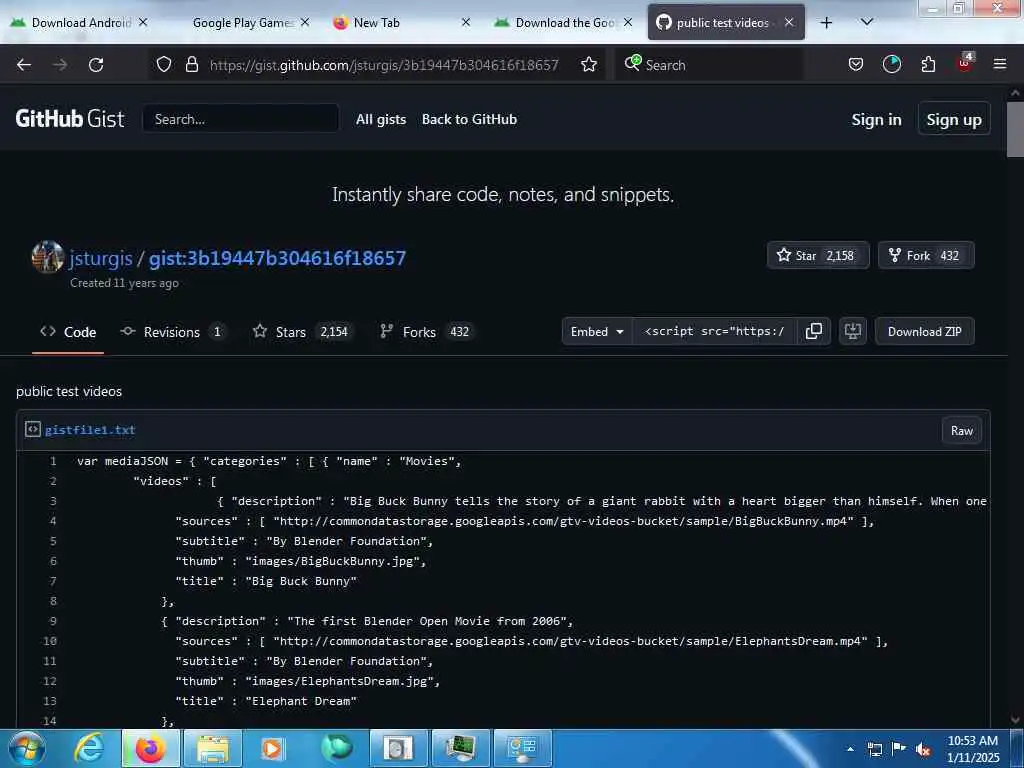This screenshot has width=1024, height=768.
Task: Close the public test videos tab
Action: 789,22
